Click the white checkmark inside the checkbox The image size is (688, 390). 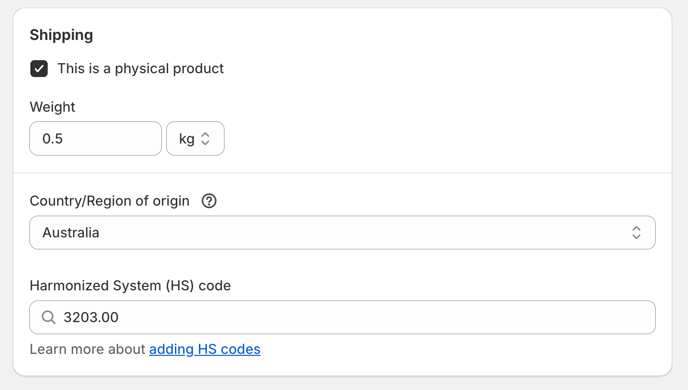tap(39, 69)
